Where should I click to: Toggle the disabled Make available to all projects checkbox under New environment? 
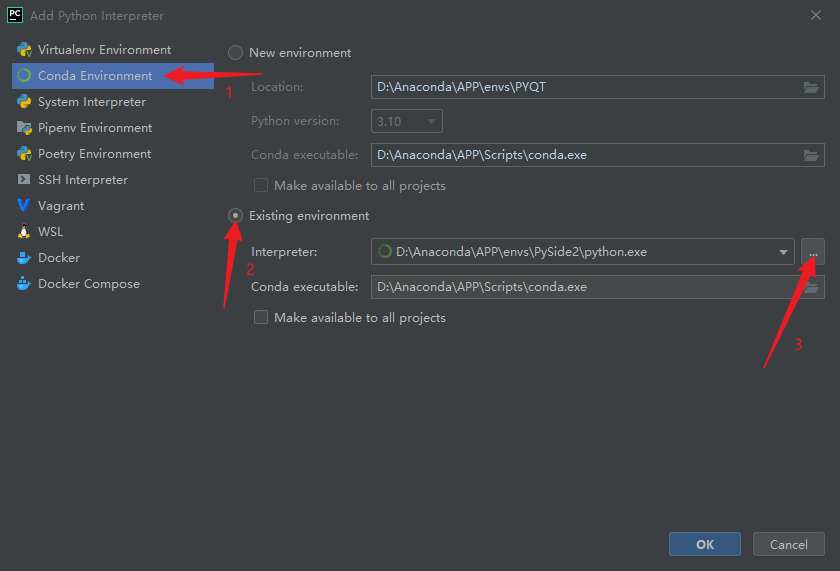261,185
